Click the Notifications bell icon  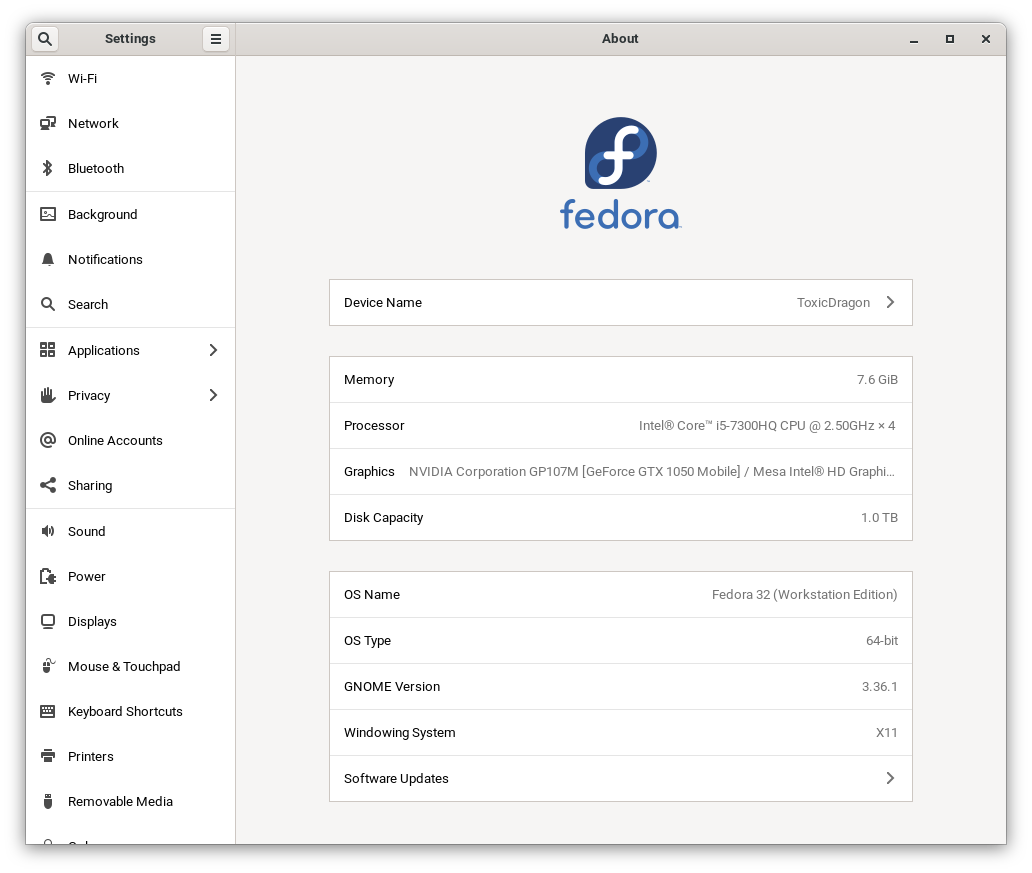click(47, 259)
